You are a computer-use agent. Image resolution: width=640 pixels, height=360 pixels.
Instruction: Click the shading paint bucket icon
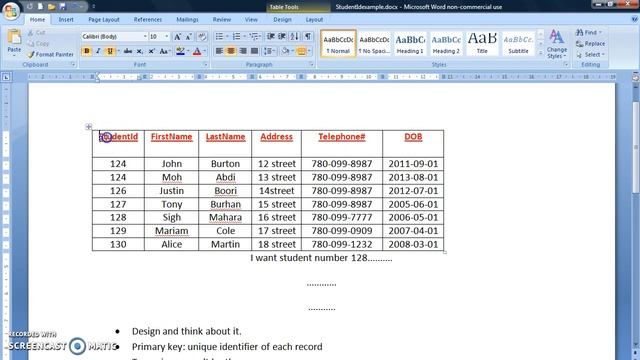coord(285,51)
